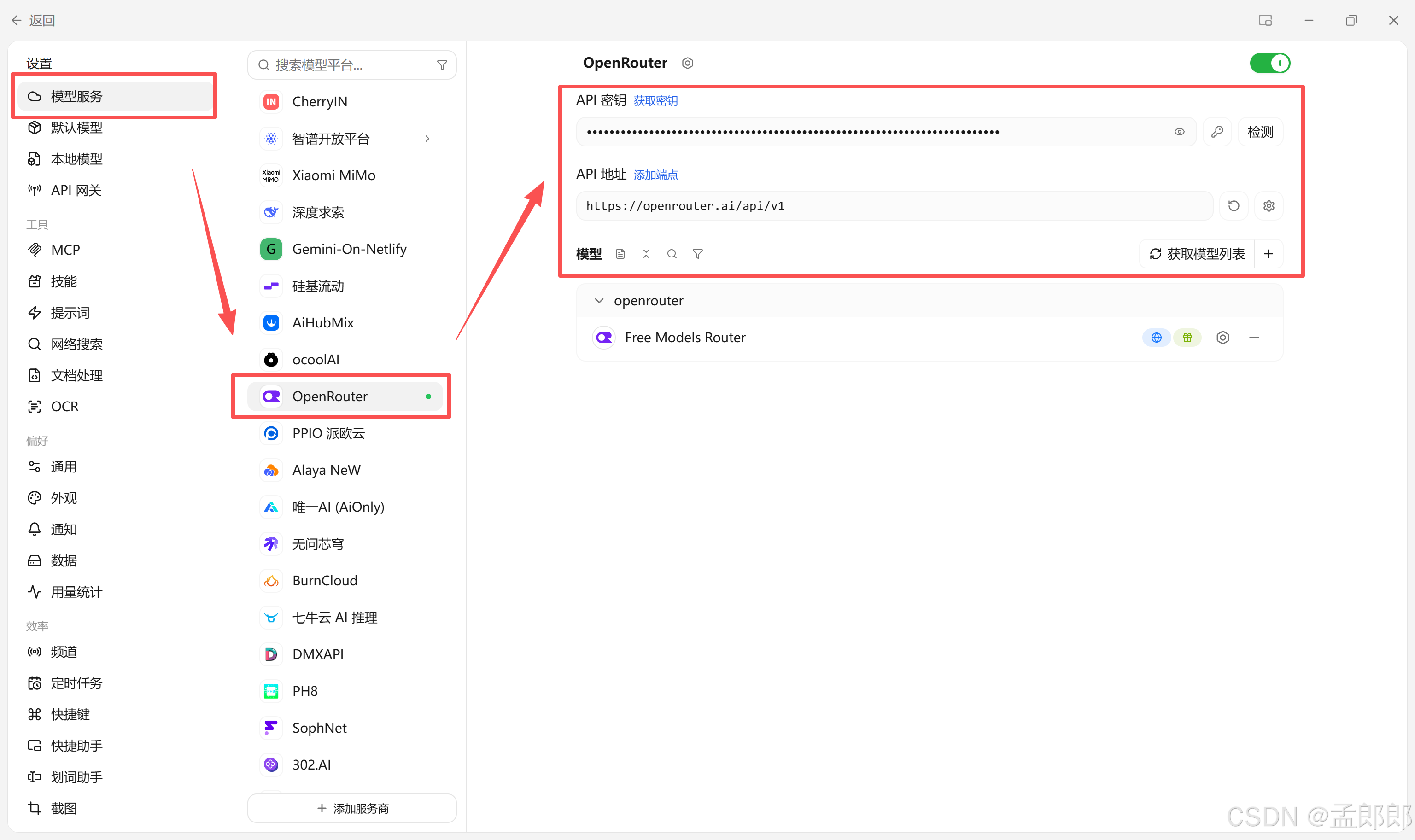Select the OpenRouter provider
Screen dimensions: 1415x840
pyautogui.click(x=345, y=396)
